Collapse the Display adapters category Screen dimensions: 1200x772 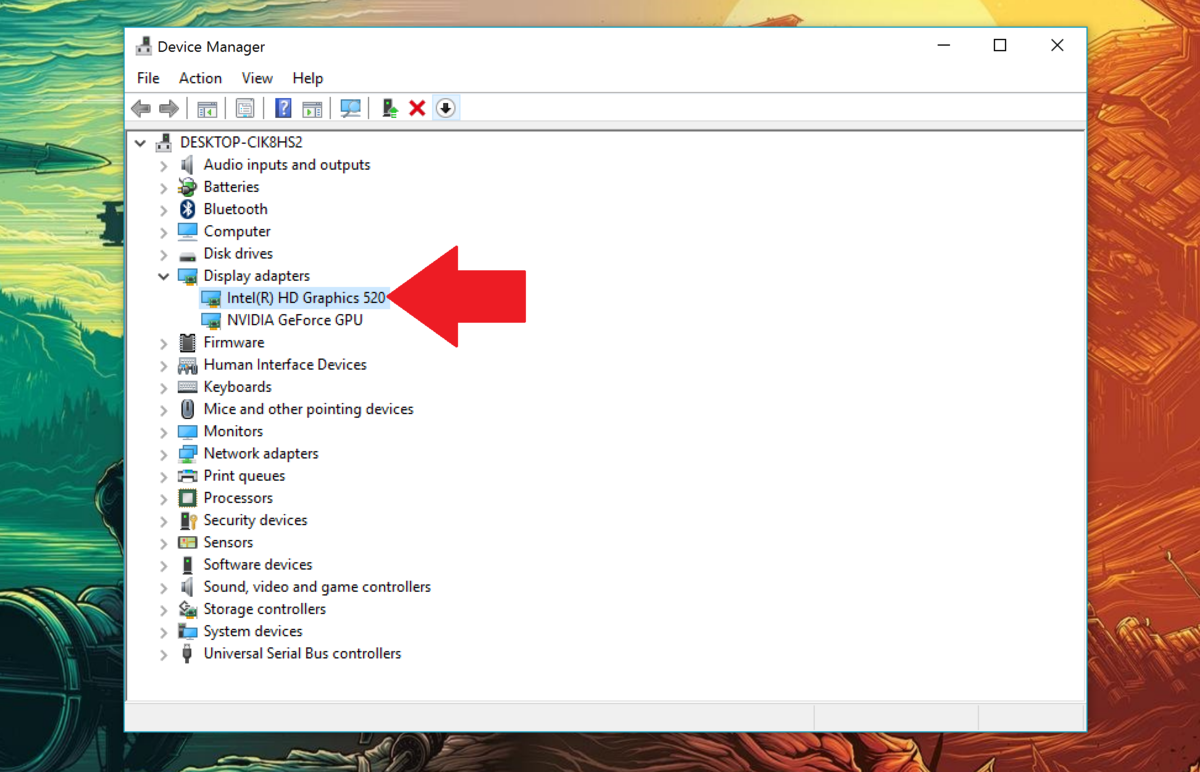[x=164, y=276]
